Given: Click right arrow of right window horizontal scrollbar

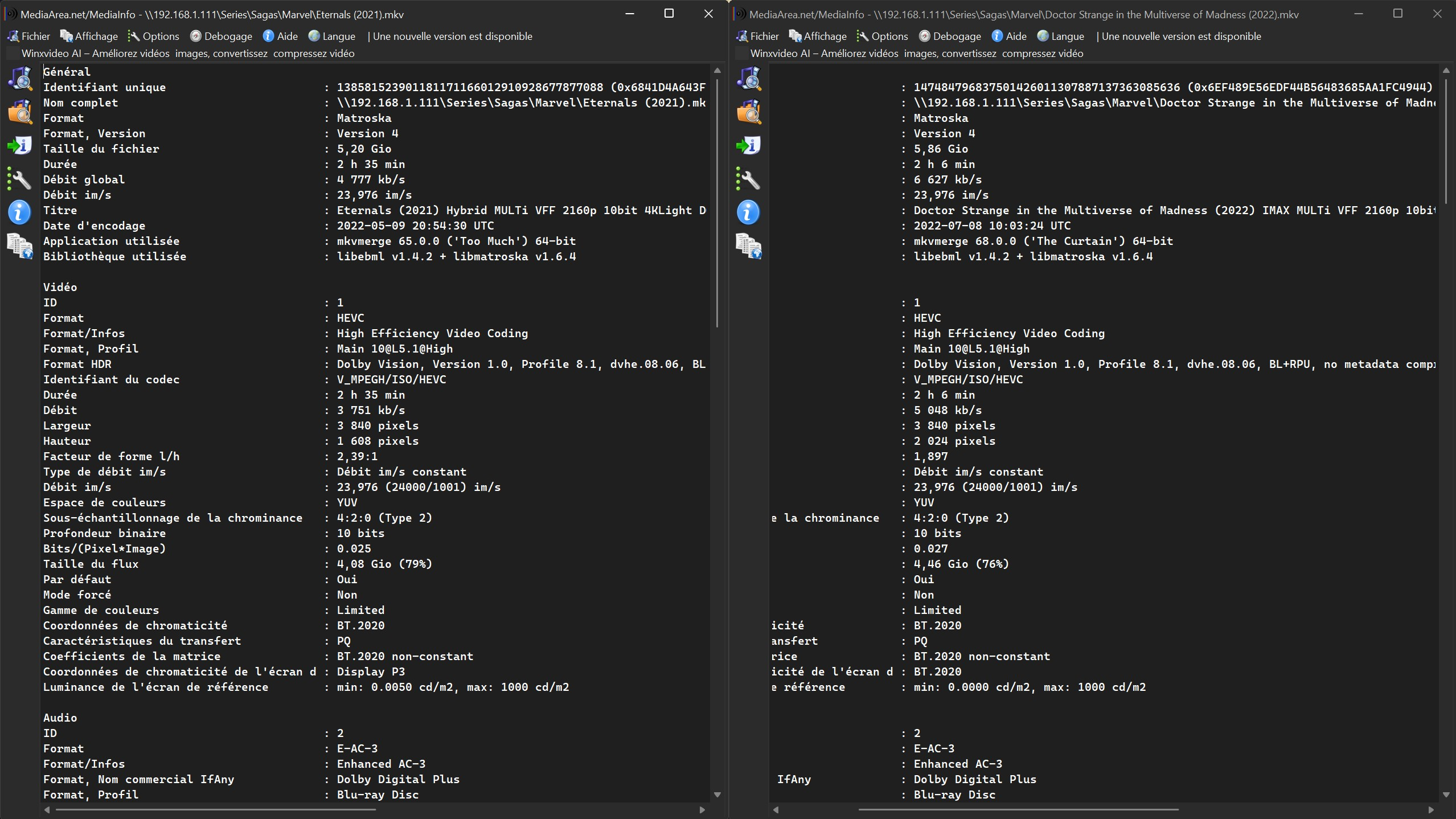Looking at the screenshot, I should [1431, 809].
